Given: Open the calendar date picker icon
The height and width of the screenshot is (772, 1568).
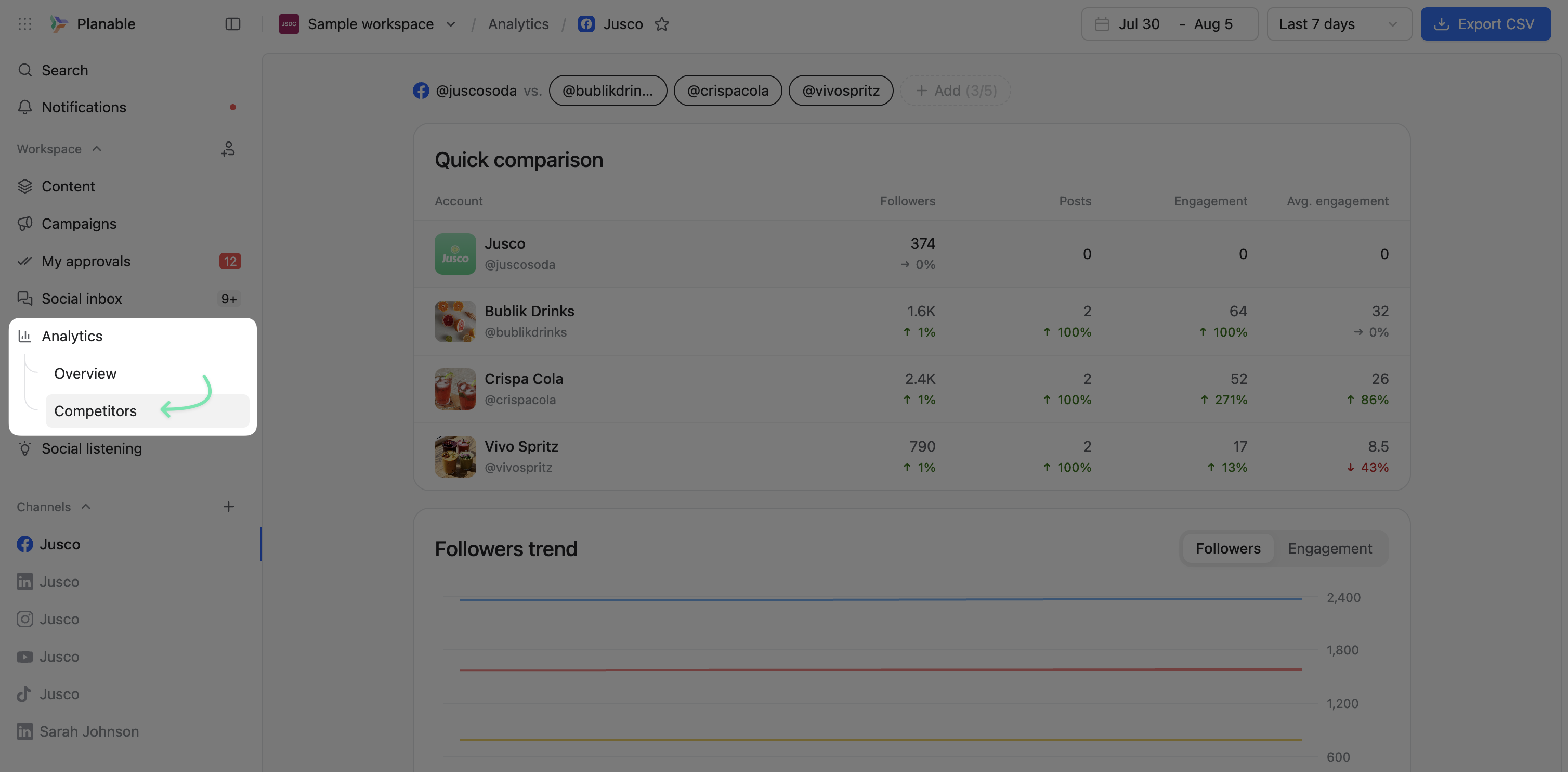Looking at the screenshot, I should [1102, 24].
